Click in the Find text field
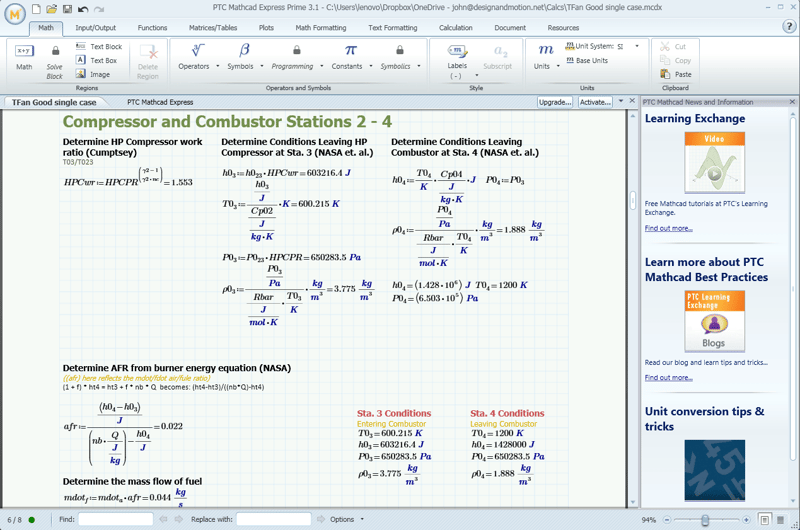 click(115, 520)
